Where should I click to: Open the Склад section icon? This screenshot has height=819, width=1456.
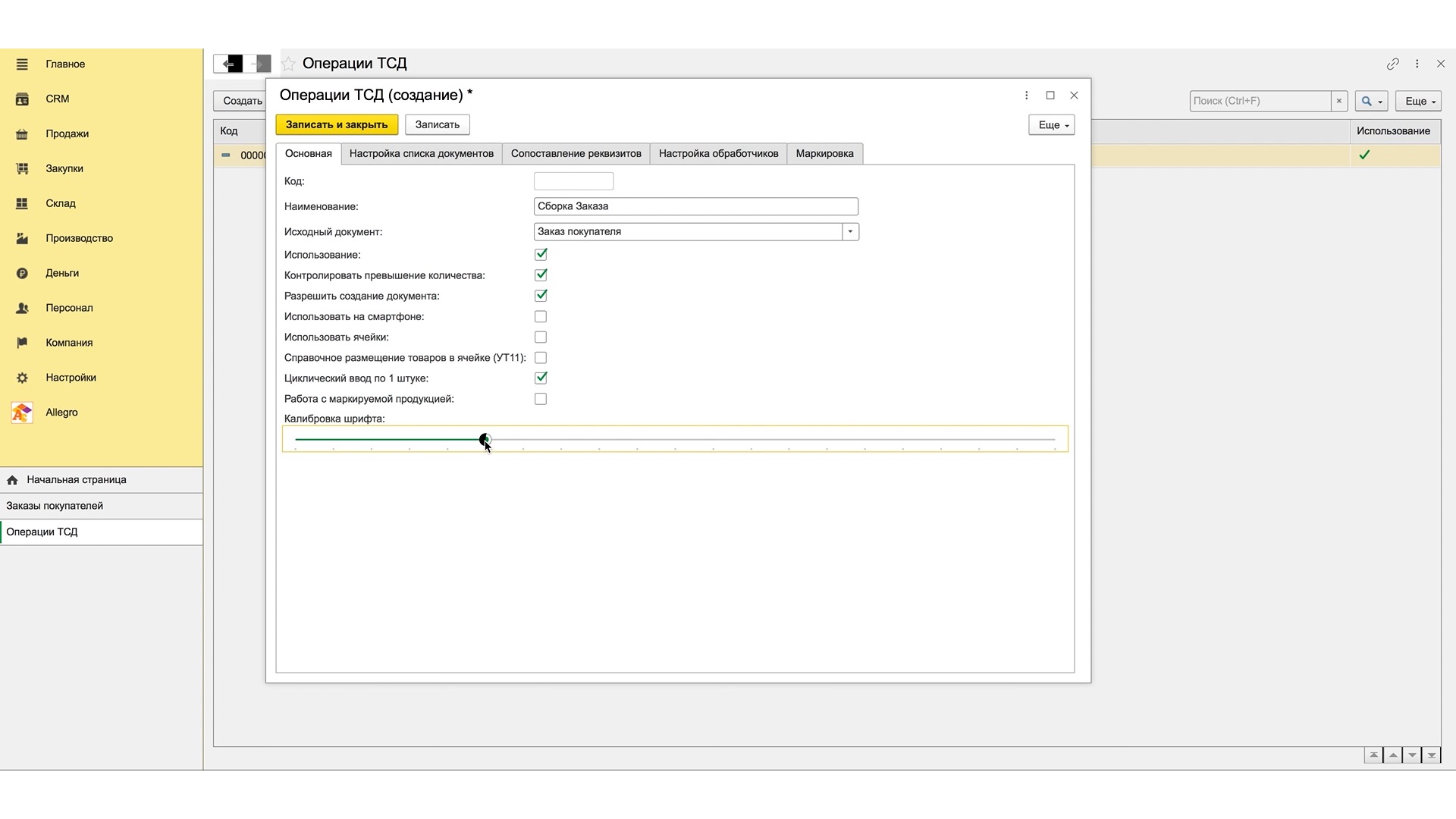coord(22,204)
